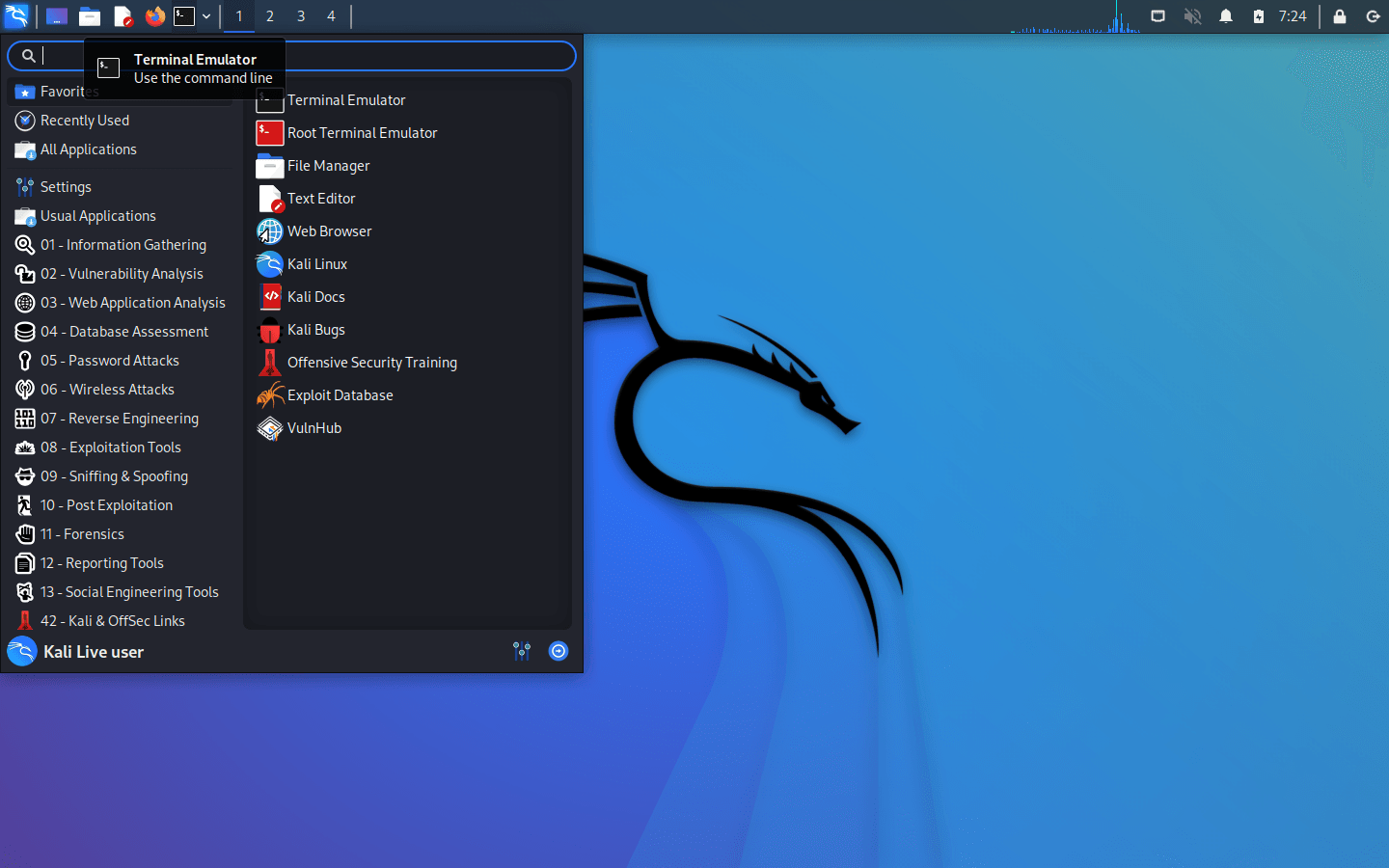1389x868 pixels.
Task: Click the 7:24 clock
Action: 1293,16
